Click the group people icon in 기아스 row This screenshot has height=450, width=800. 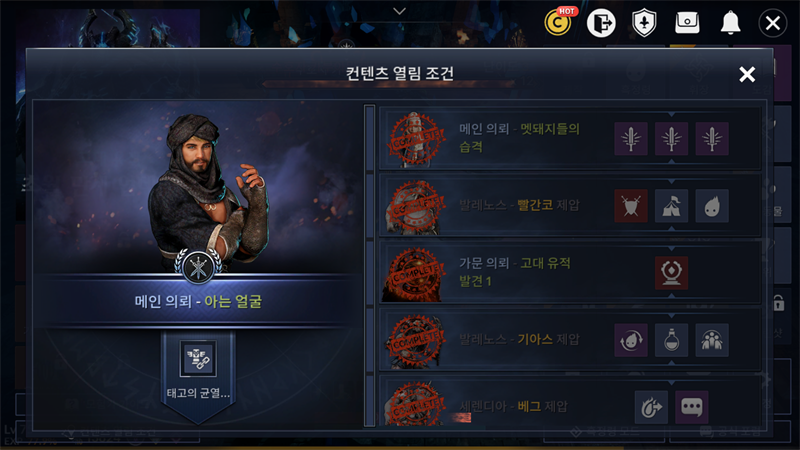pyautogui.click(x=712, y=340)
